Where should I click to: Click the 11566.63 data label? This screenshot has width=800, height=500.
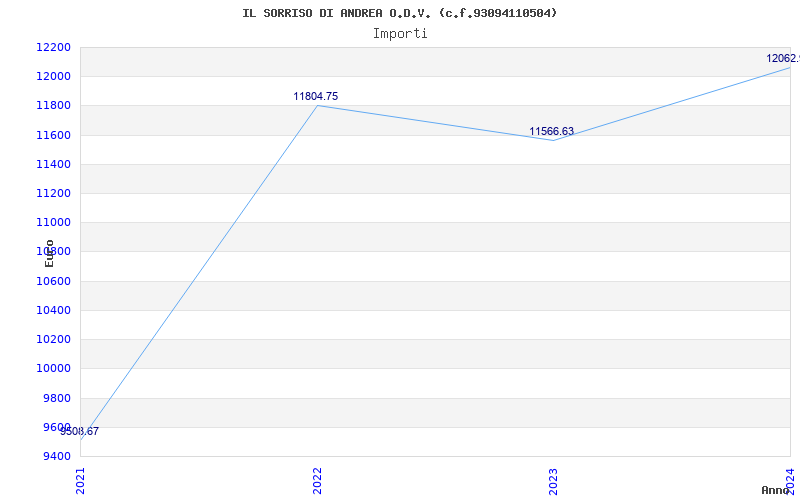552,131
